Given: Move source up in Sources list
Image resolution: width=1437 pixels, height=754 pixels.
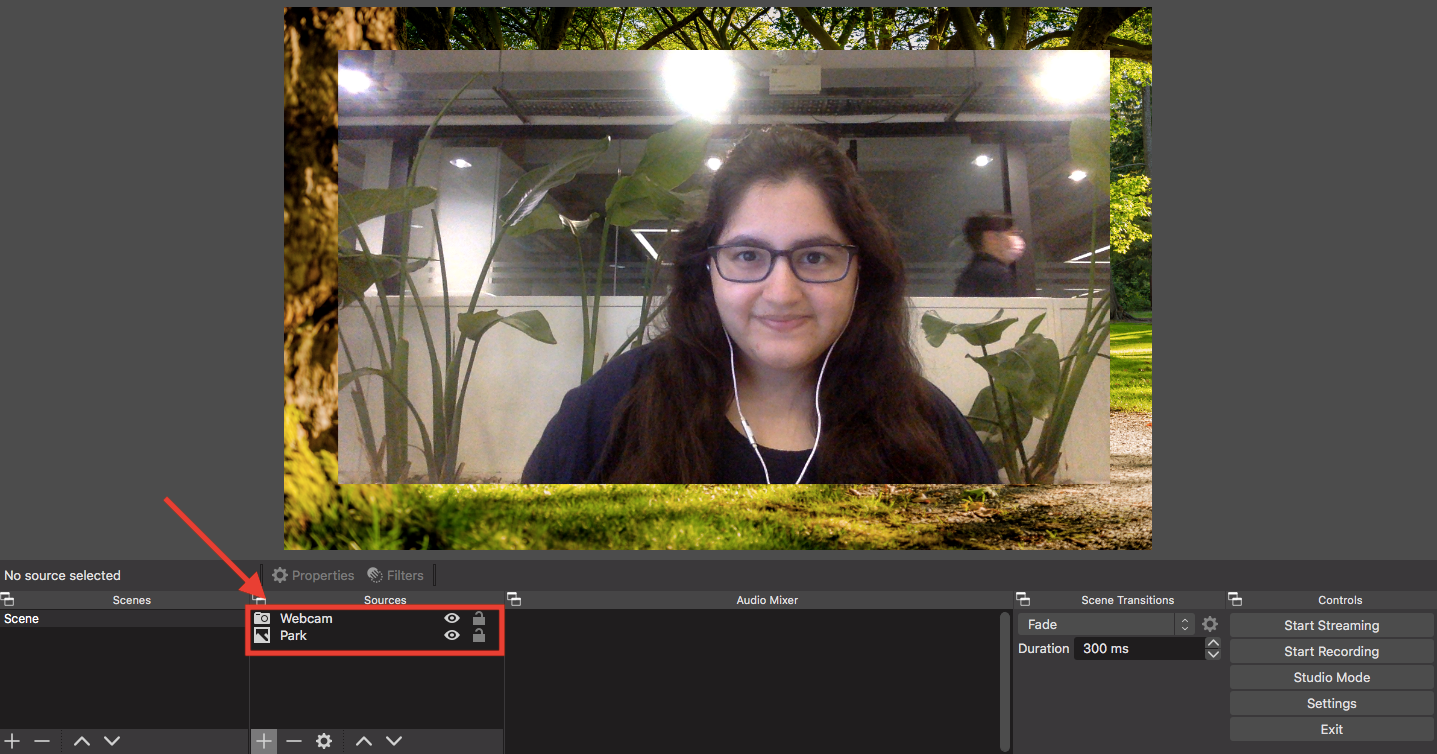Looking at the screenshot, I should point(364,741).
